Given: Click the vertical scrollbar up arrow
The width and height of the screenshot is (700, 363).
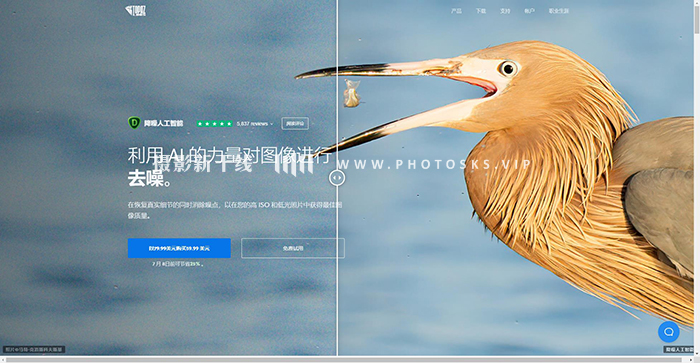Looking at the screenshot, I should (696, 3).
